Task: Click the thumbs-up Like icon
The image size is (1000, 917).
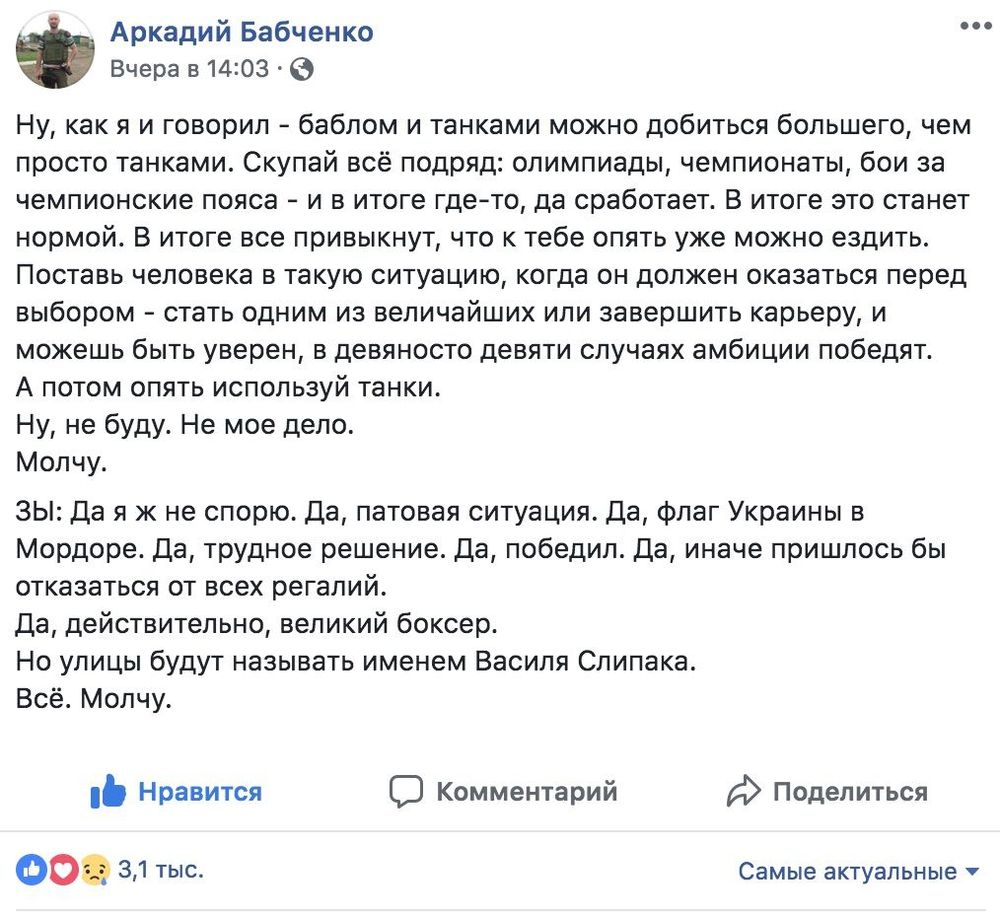Action: (108, 792)
